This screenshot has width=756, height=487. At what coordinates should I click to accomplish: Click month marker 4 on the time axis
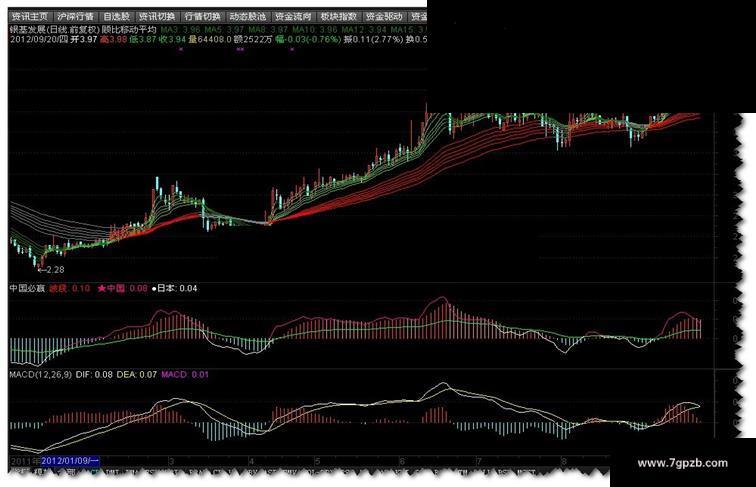pos(251,461)
